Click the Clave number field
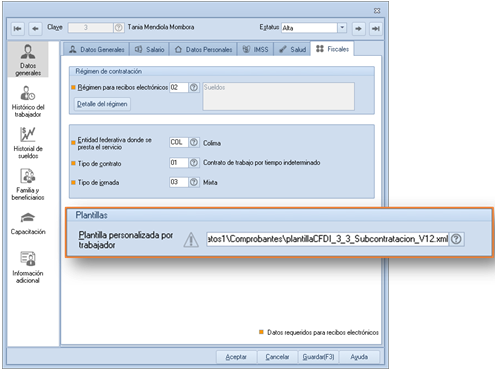 91,28
